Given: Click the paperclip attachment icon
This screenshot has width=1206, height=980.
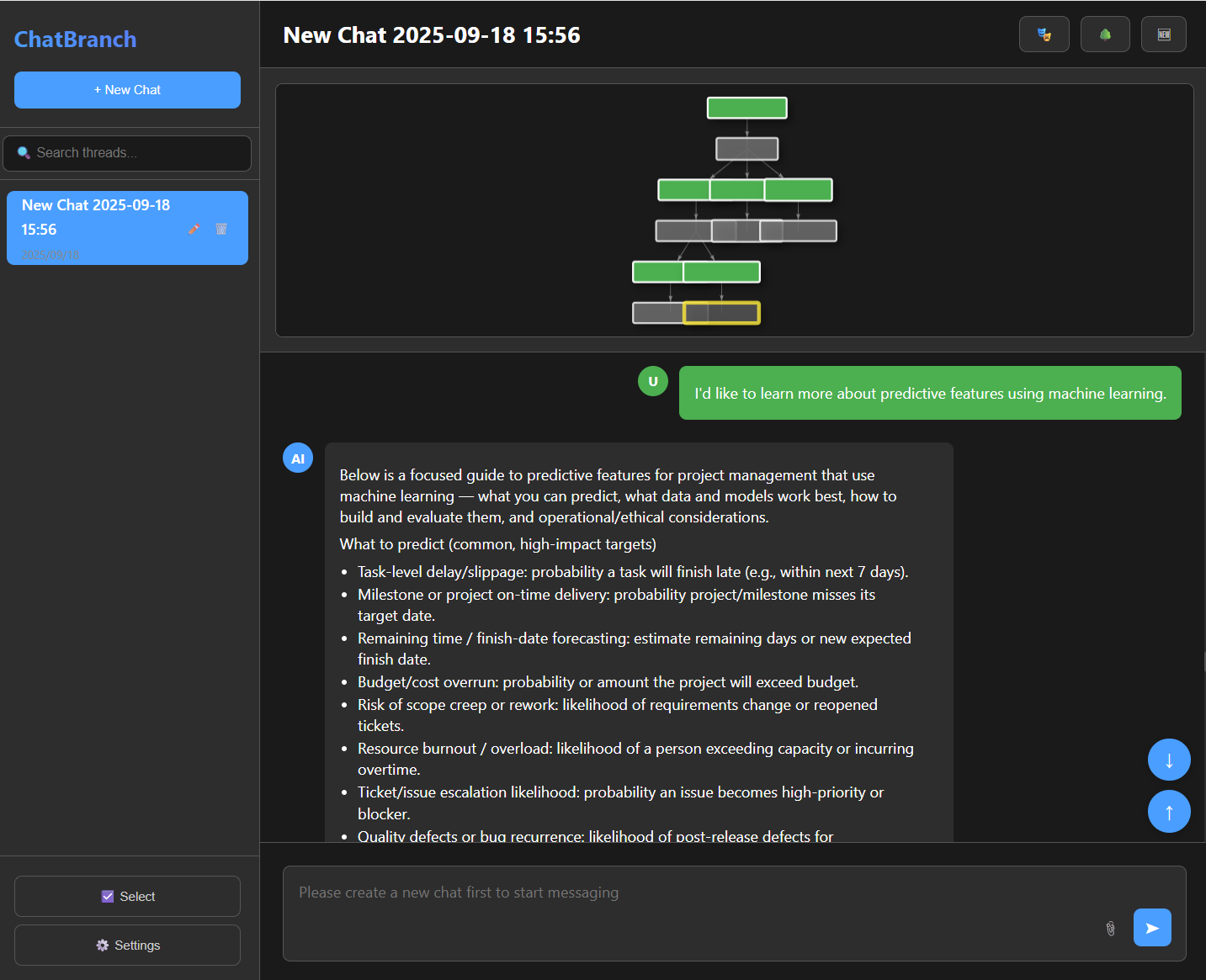Looking at the screenshot, I should point(1110,928).
